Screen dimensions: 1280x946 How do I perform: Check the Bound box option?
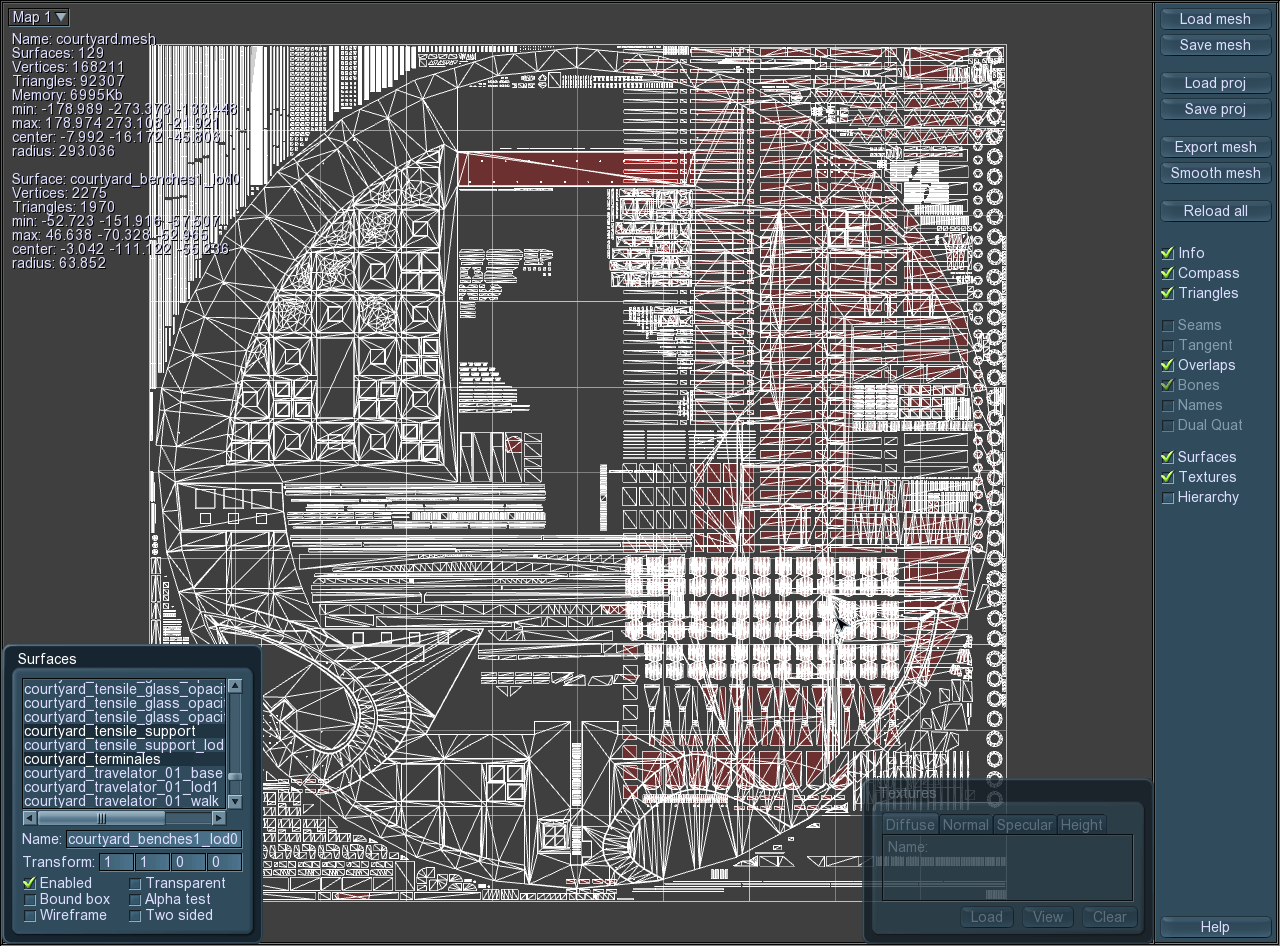[x=30, y=899]
